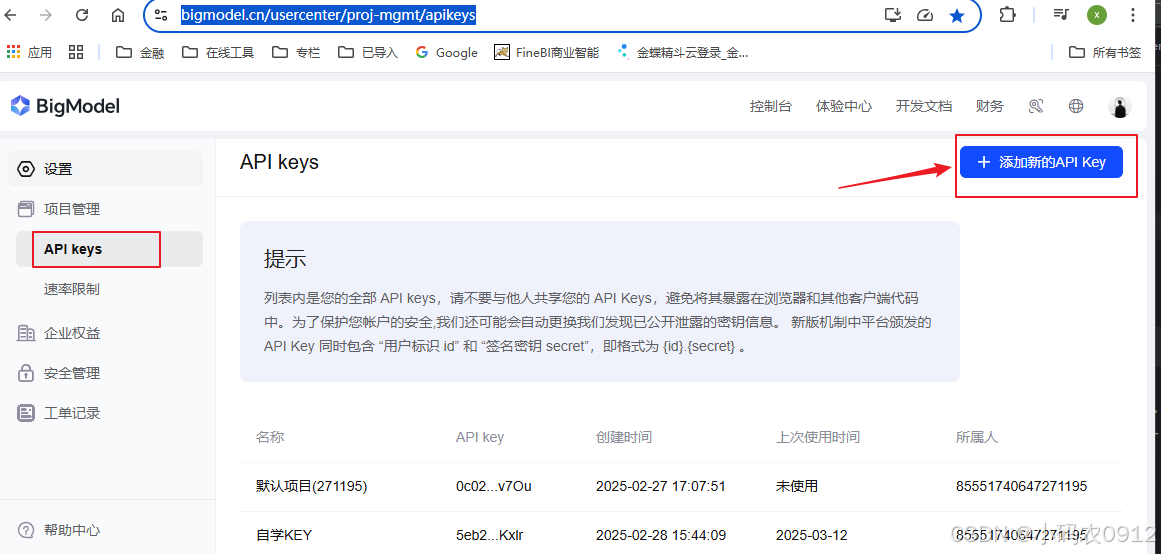Click the browser forward arrow
The image size is (1161, 554).
(47, 15)
